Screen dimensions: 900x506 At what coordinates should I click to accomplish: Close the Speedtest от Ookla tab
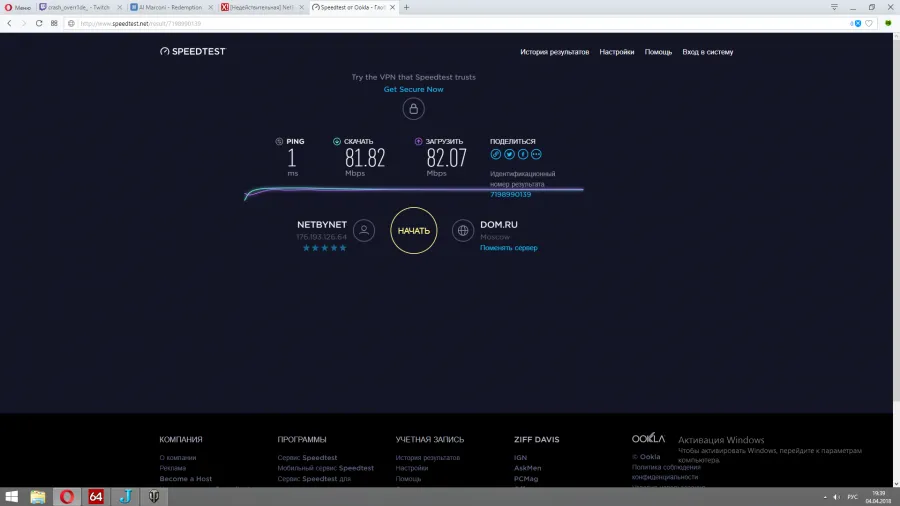pyautogui.click(x=393, y=7)
